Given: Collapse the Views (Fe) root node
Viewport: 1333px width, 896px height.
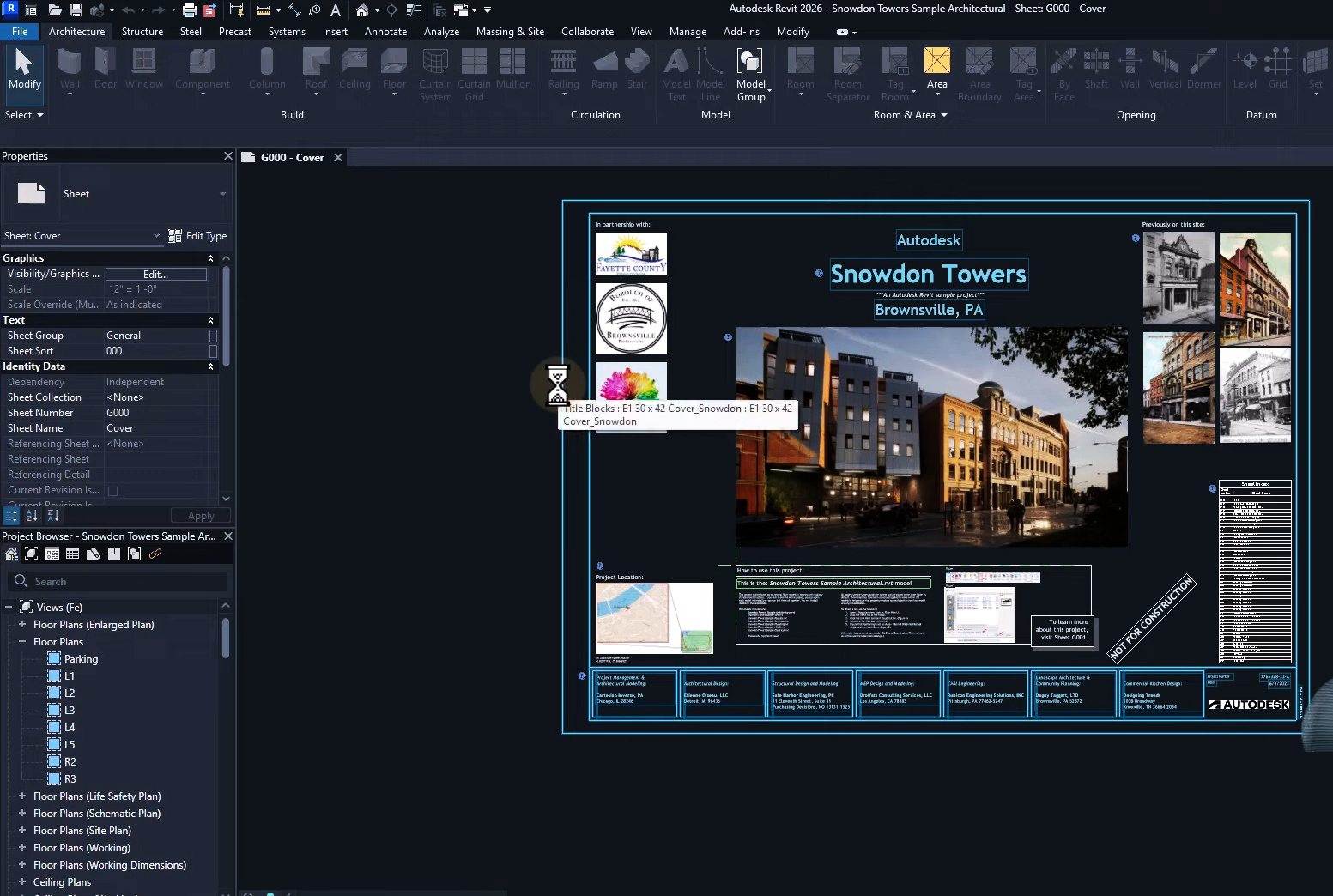Looking at the screenshot, I should pyautogui.click(x=9, y=608).
